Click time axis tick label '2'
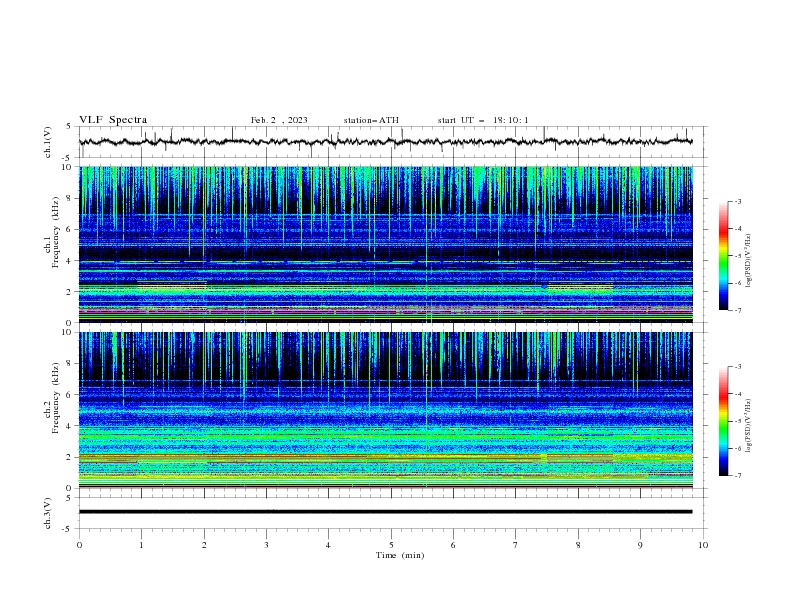This screenshot has height=612, width=792. click(204, 545)
